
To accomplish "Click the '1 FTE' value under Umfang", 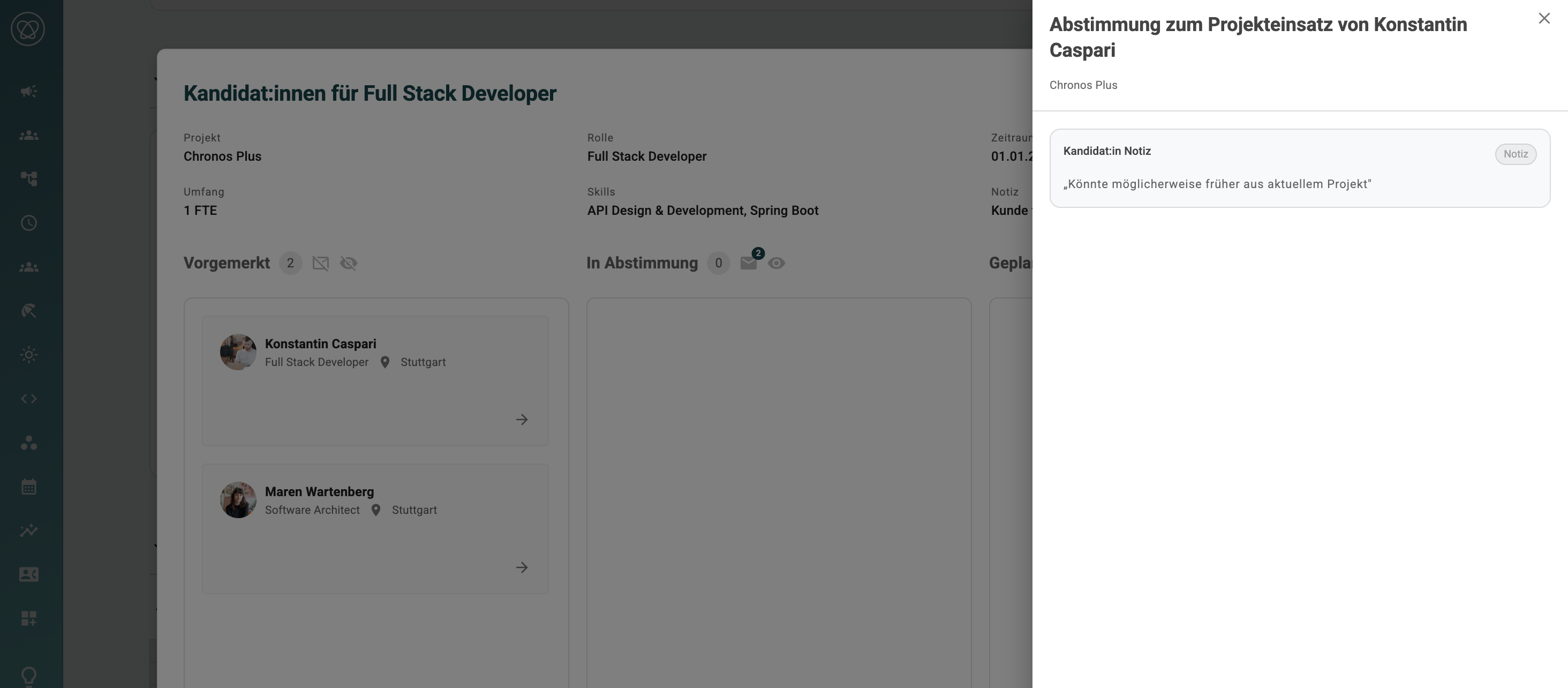I will 200,211.
